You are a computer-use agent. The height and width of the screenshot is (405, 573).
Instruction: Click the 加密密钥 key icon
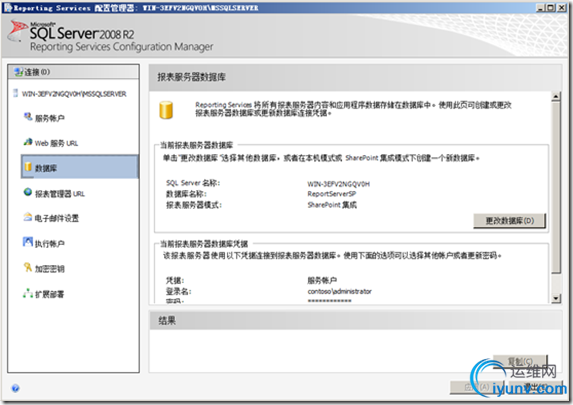28,268
